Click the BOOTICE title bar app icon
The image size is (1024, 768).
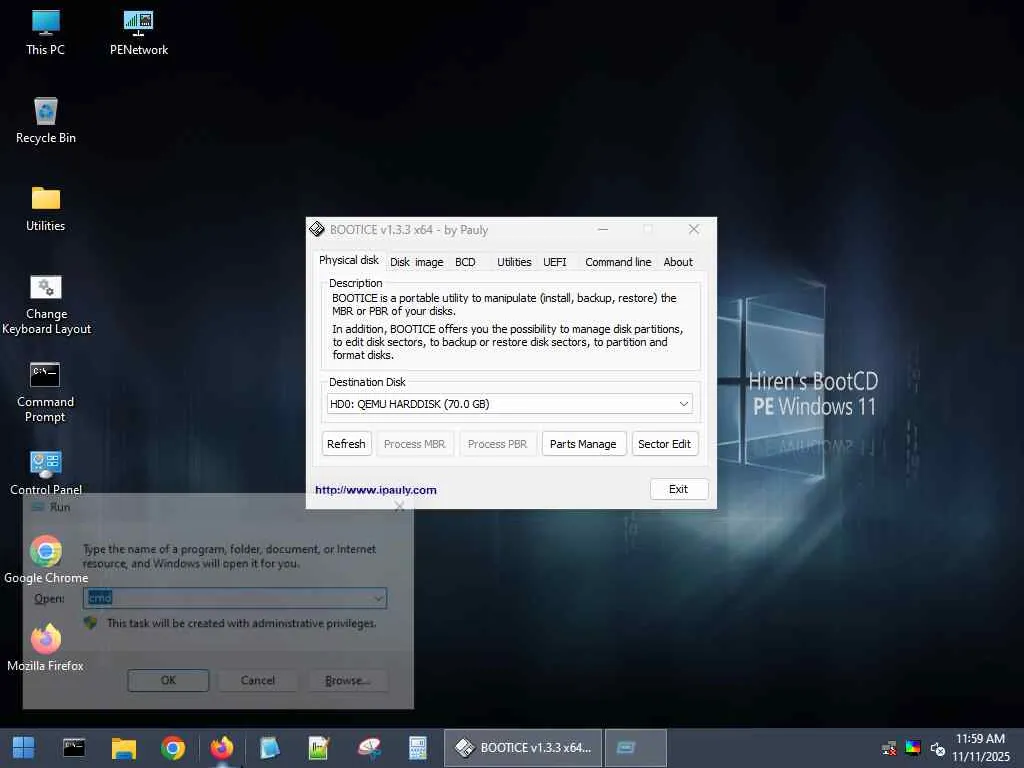click(317, 229)
